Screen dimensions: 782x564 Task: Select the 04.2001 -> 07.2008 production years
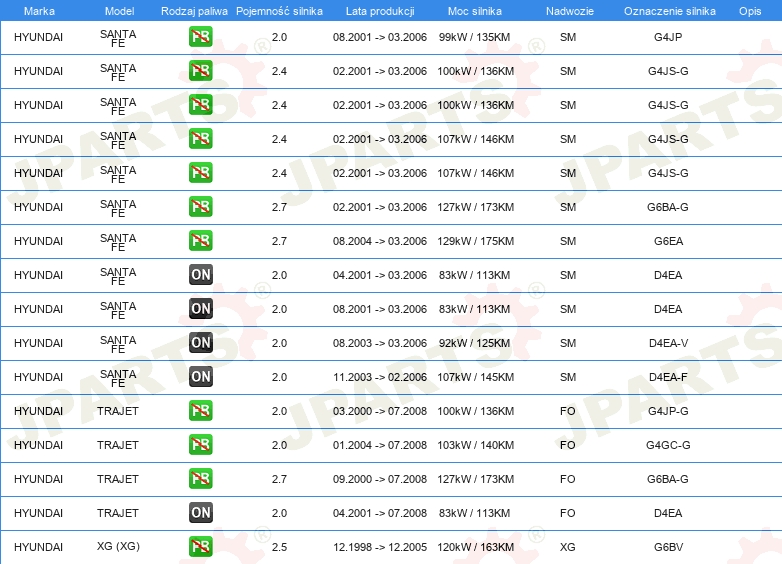[x=380, y=513]
